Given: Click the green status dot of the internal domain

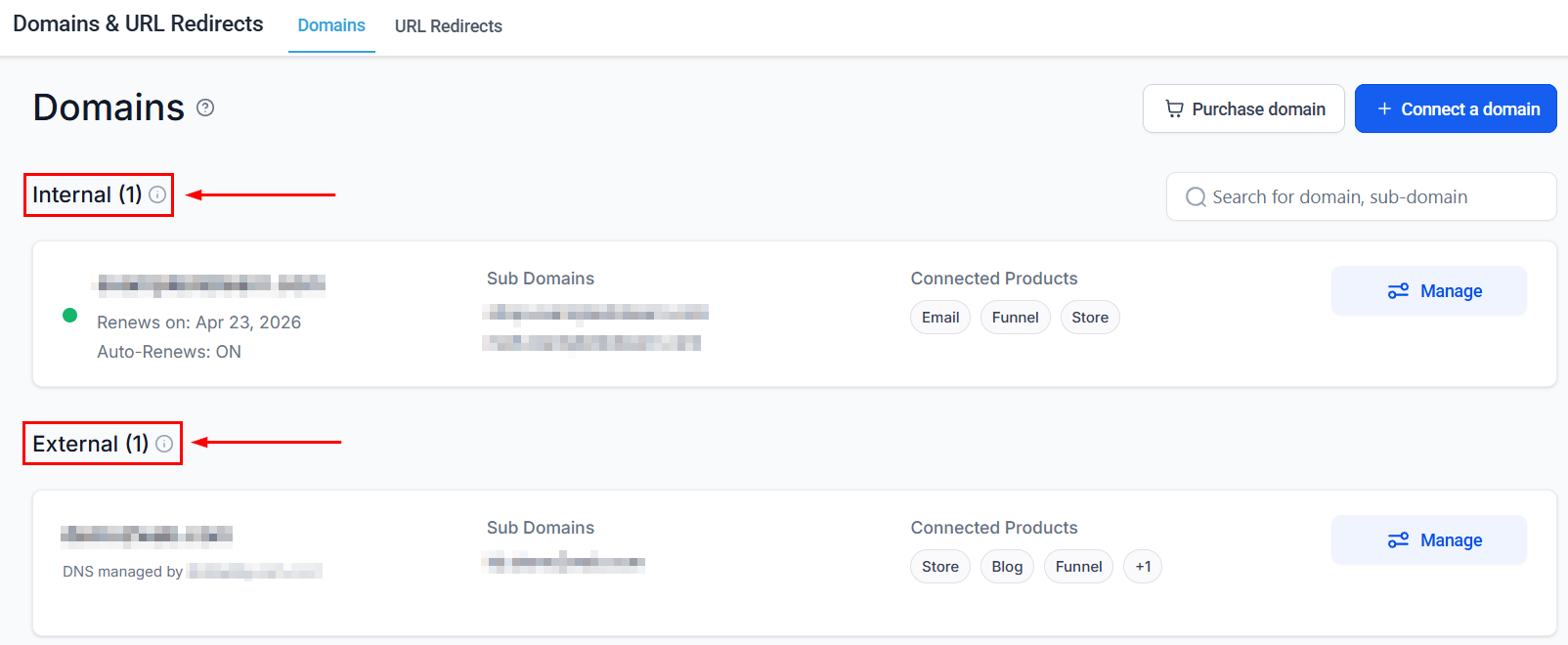Looking at the screenshot, I should [x=70, y=315].
